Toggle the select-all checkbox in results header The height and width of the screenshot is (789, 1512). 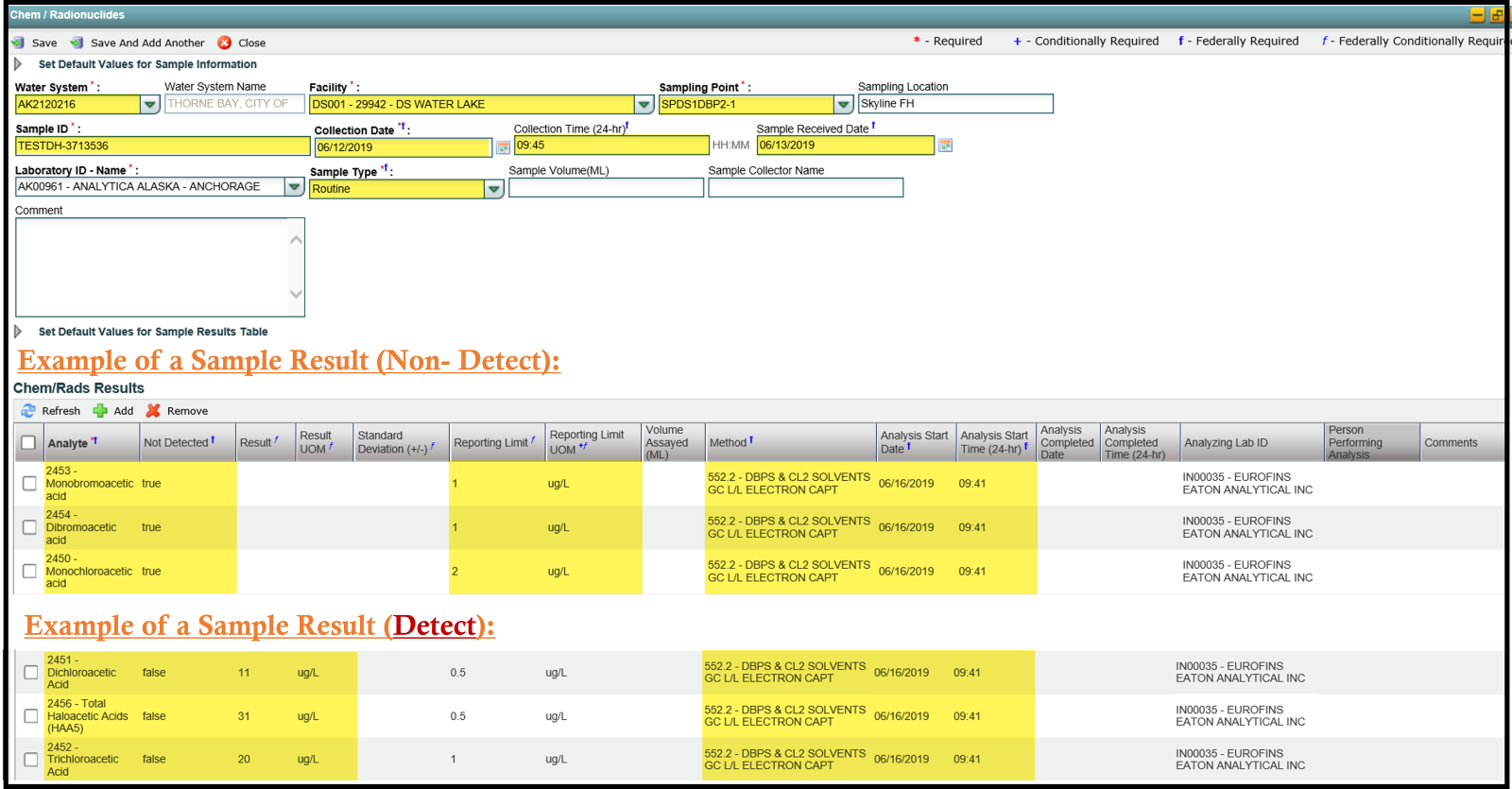click(28, 442)
